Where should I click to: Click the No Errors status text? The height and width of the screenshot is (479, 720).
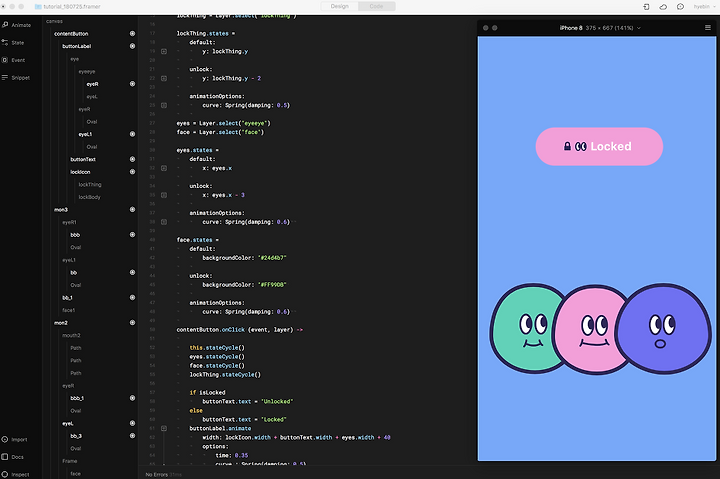click(x=157, y=474)
